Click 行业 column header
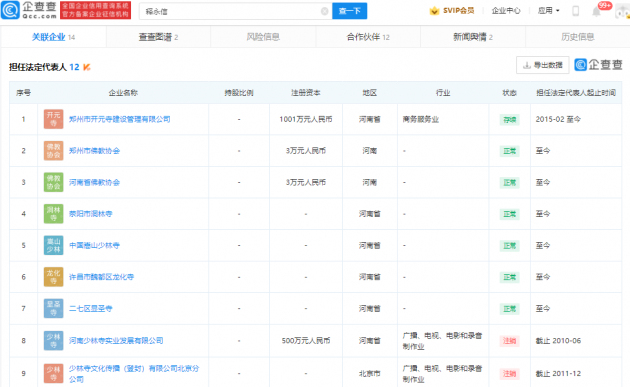 coord(443,92)
